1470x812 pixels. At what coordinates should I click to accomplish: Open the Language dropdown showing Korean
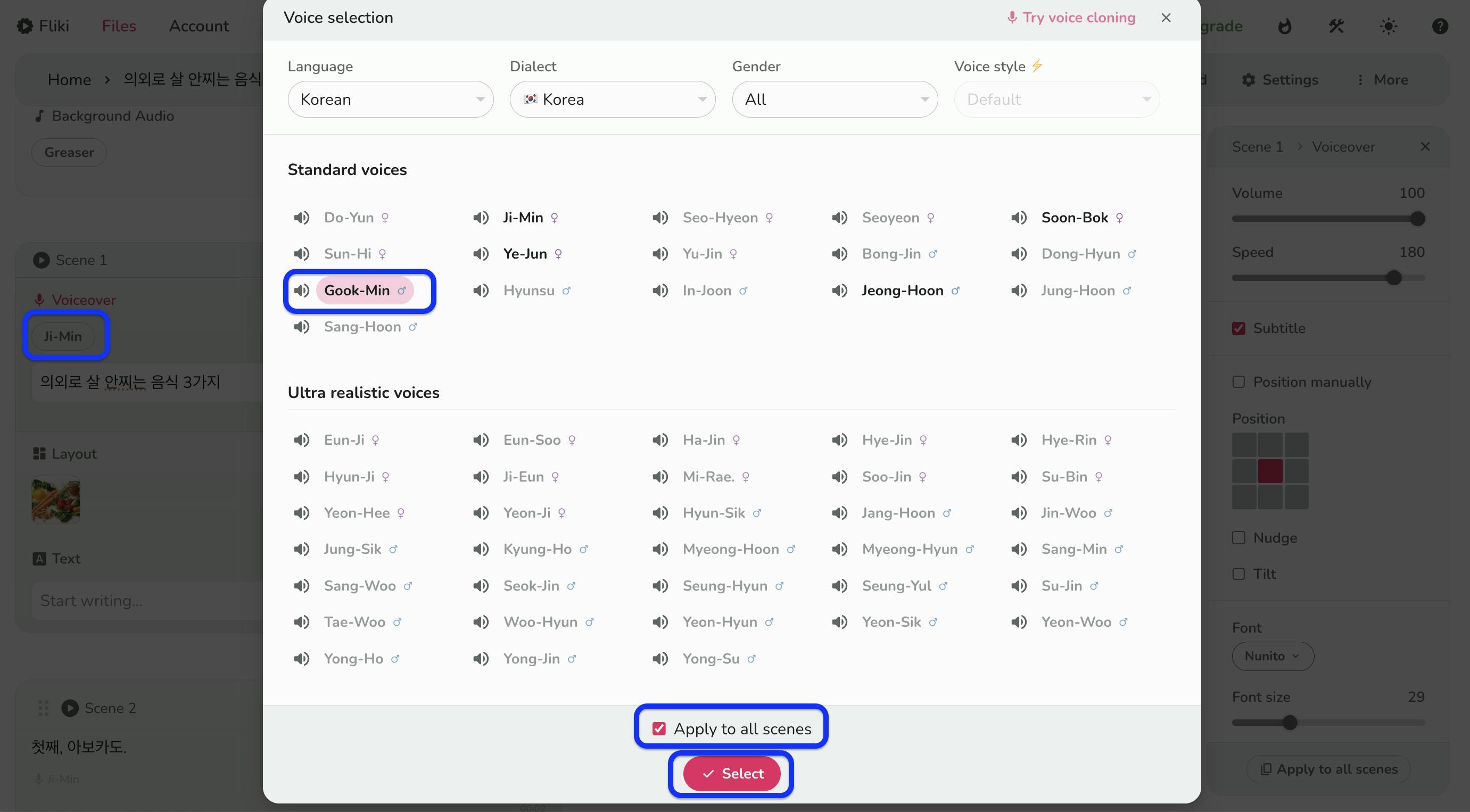coord(390,100)
